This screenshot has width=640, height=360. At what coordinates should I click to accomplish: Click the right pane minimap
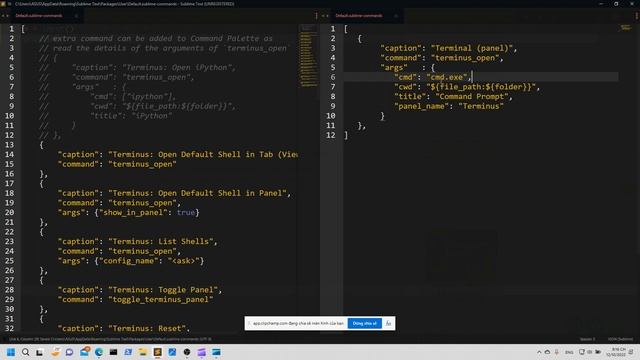626,28
